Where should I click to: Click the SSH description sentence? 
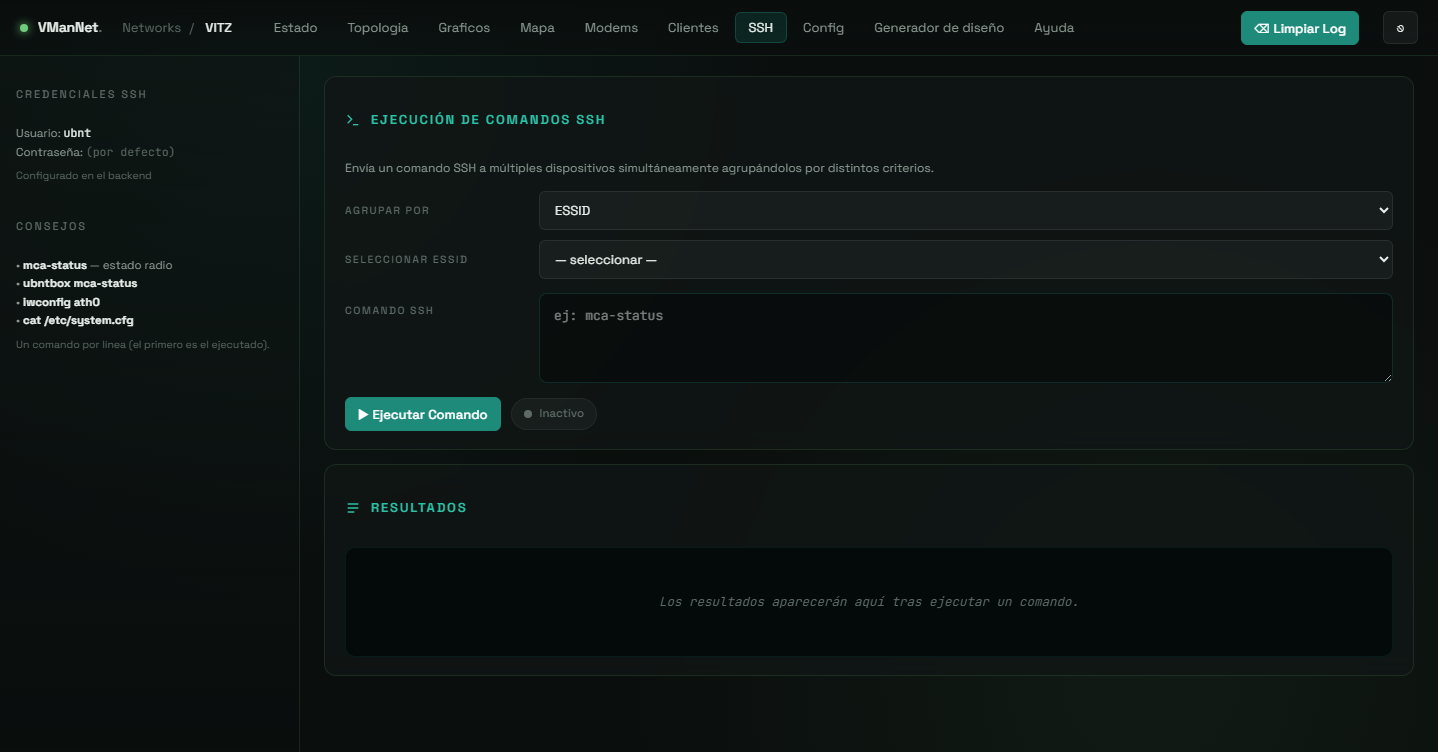[639, 168]
